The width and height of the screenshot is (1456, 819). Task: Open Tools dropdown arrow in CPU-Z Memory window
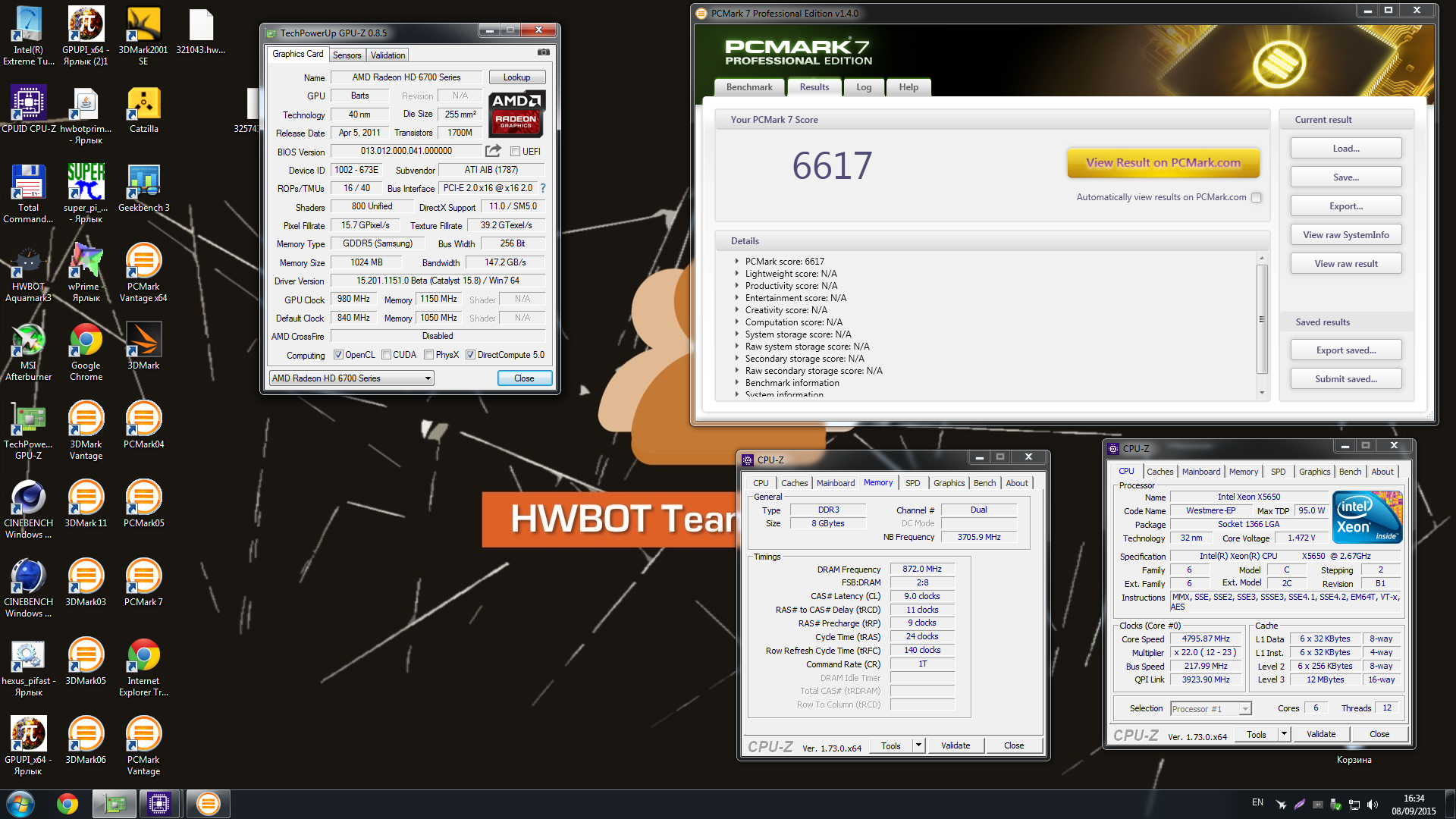click(x=918, y=745)
